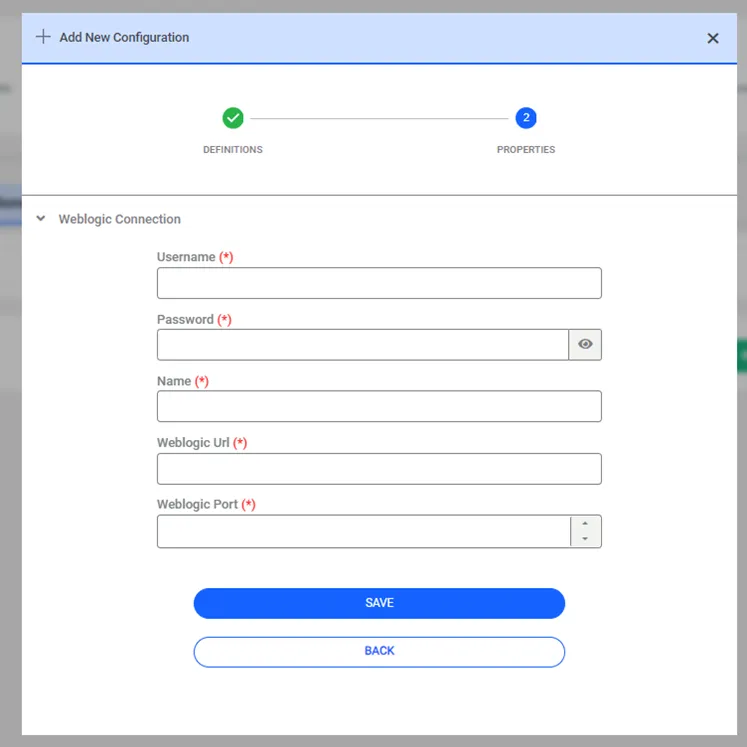Click the DEFINITIONS step label
This screenshot has height=747, width=747.
[232, 150]
